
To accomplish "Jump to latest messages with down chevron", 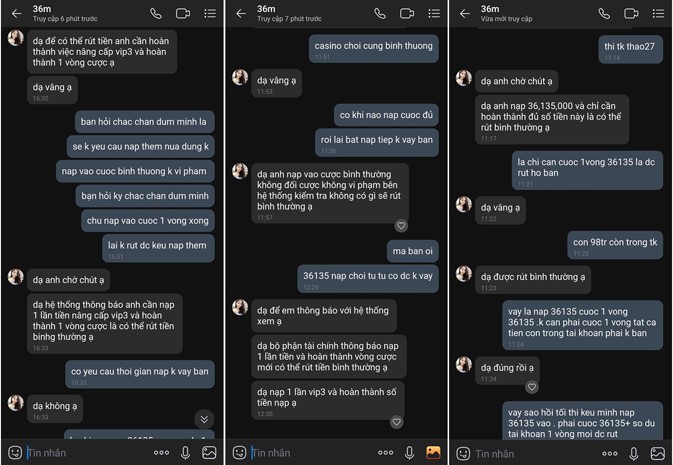I will tap(204, 419).
